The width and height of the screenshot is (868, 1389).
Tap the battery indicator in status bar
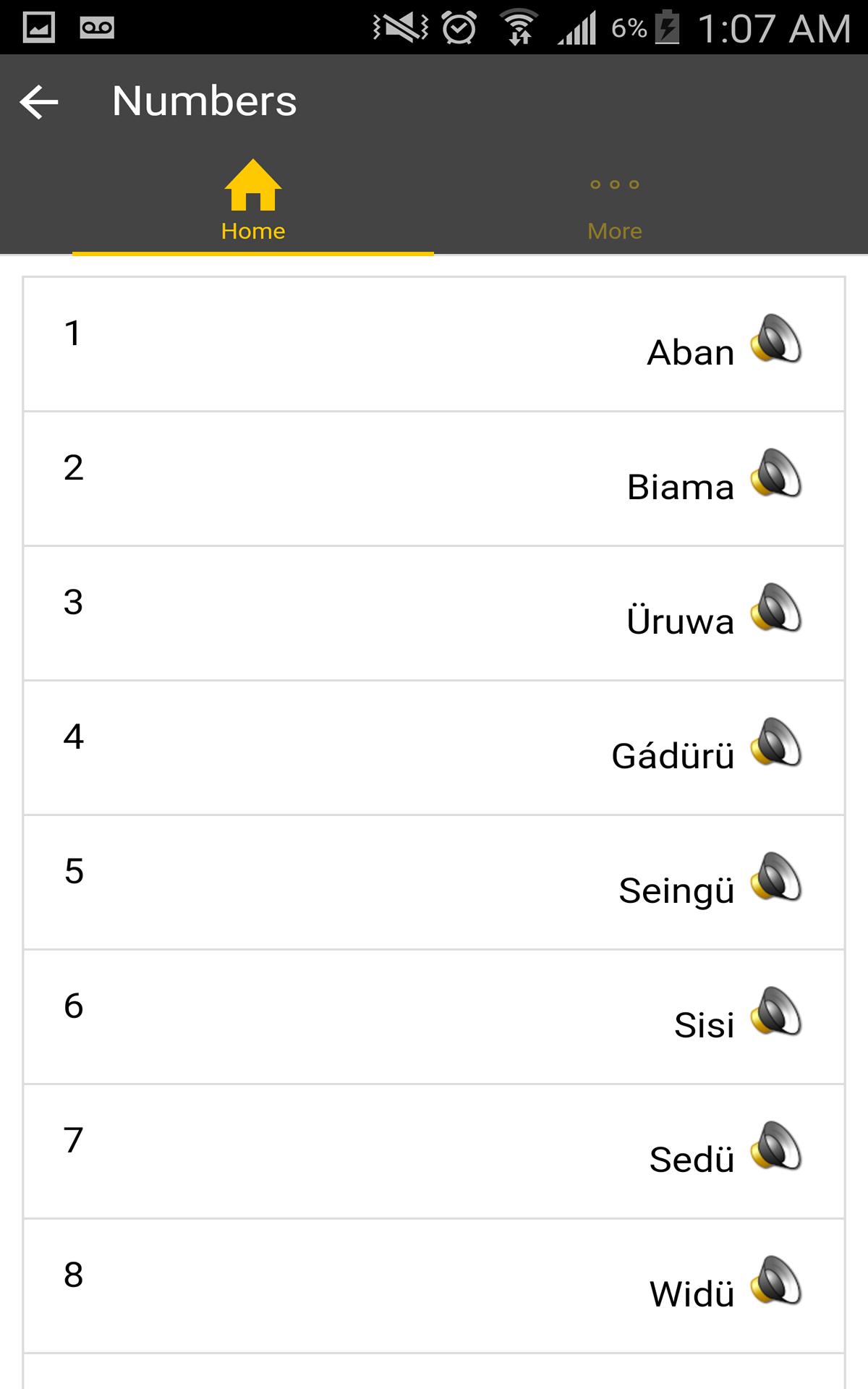[668, 27]
